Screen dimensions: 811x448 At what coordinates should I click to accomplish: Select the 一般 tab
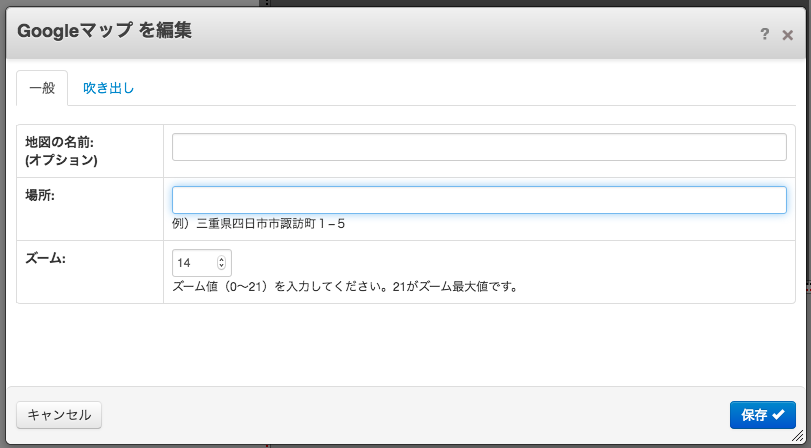42,88
